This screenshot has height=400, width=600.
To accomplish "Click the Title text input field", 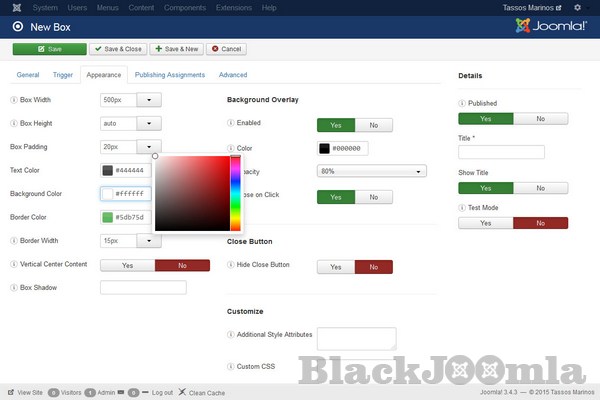I will click(x=501, y=152).
